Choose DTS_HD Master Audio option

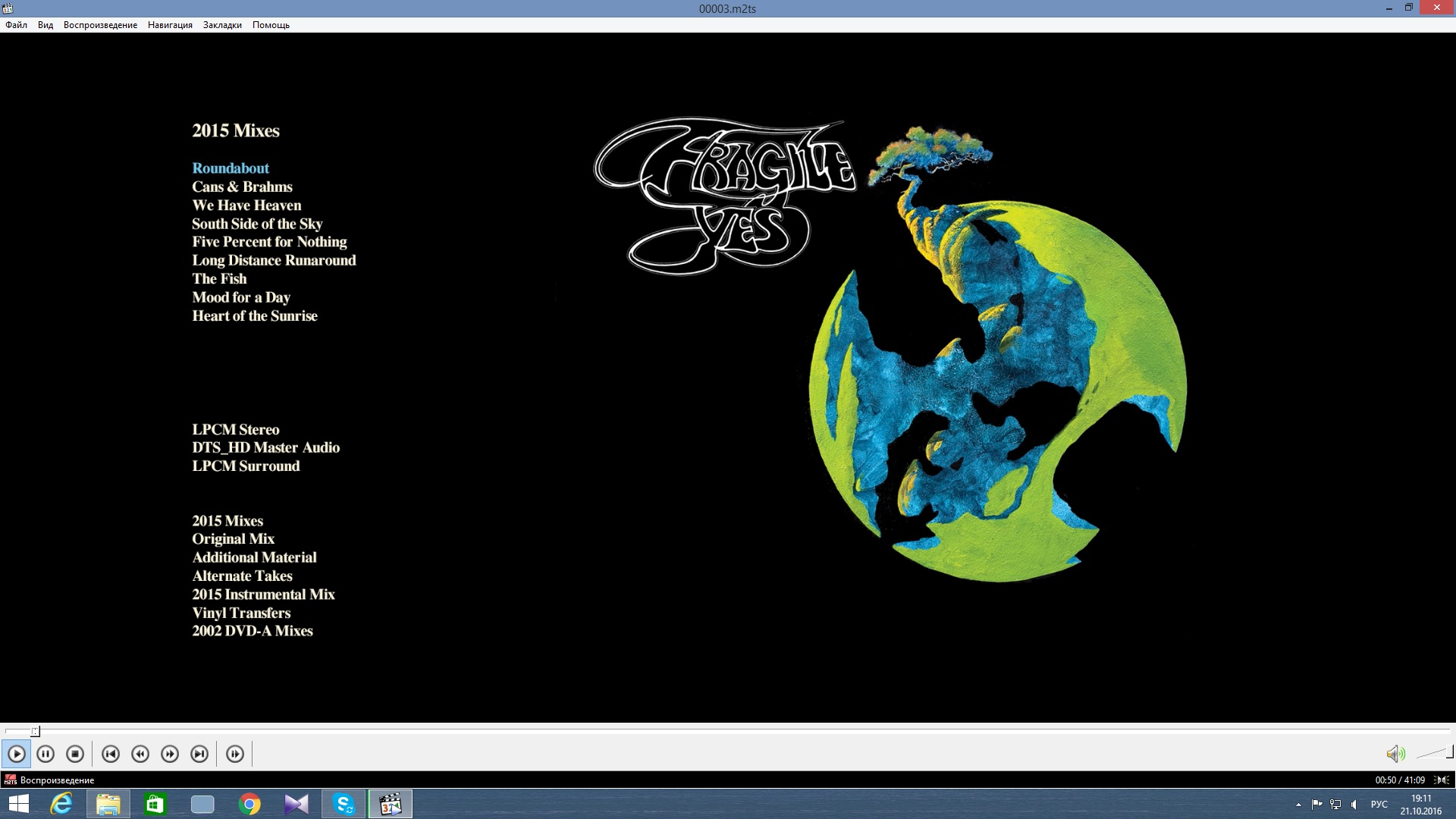pos(265,447)
